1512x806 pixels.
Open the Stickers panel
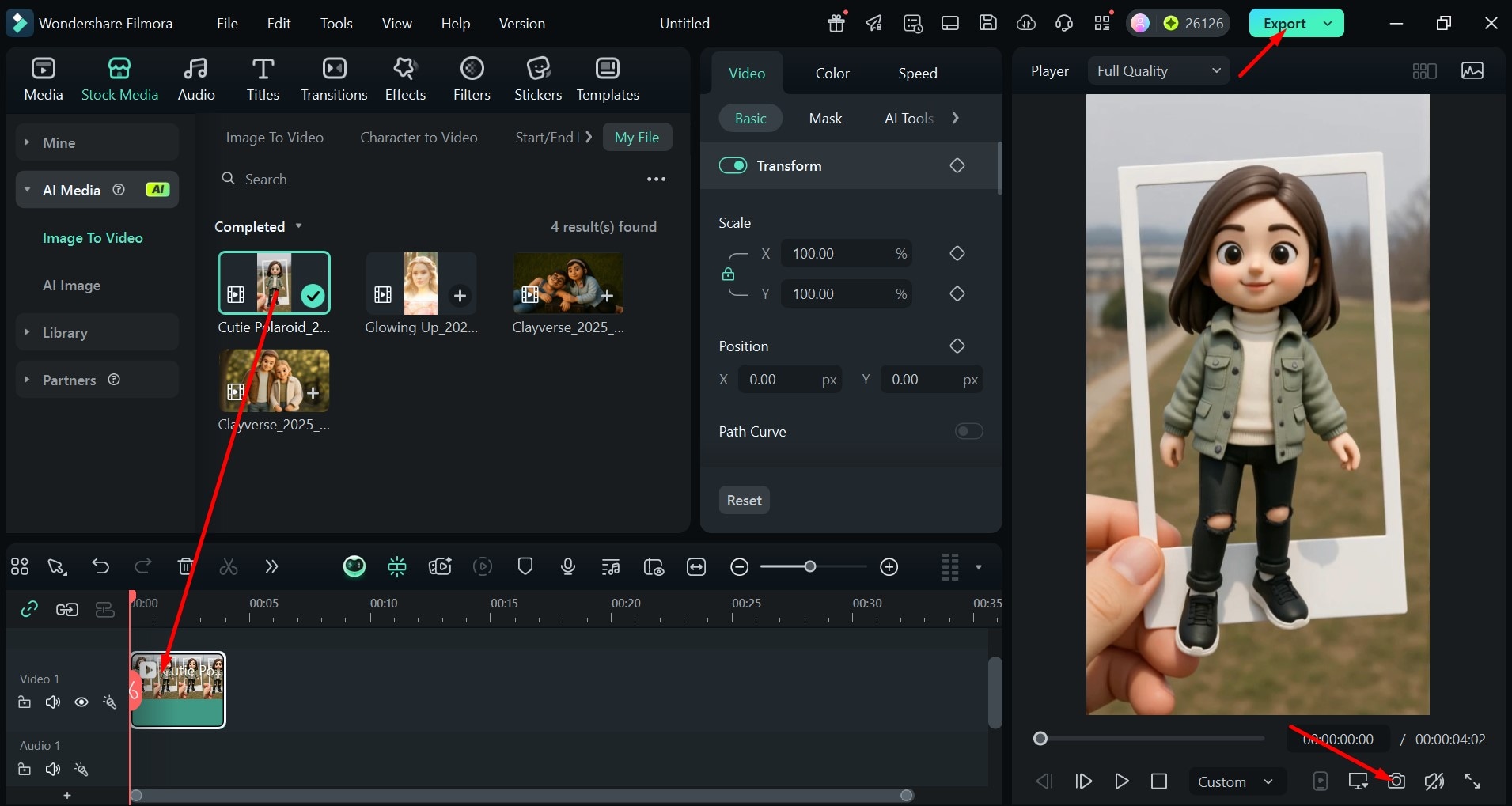point(538,79)
